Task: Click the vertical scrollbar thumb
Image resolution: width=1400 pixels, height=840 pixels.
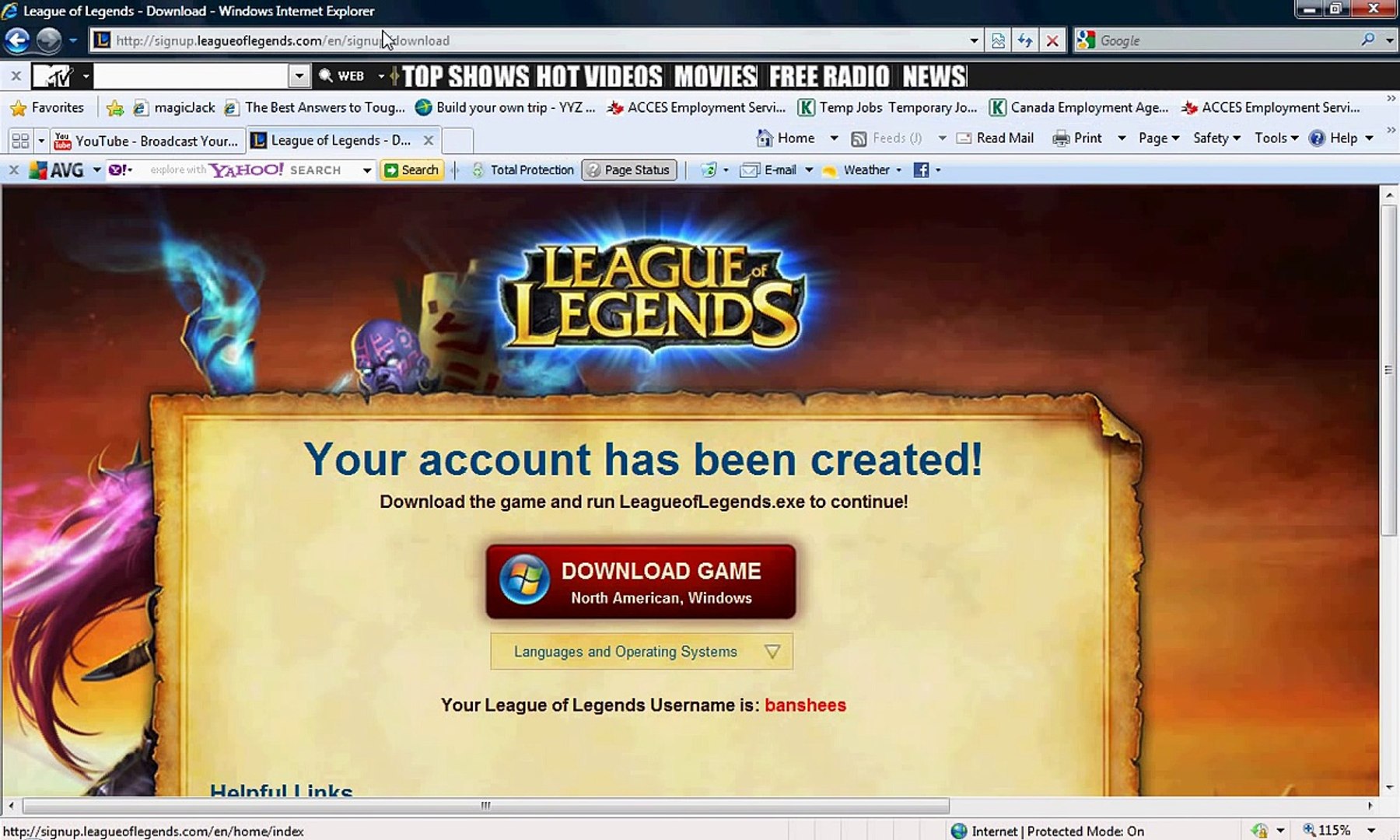Action: pyautogui.click(x=1389, y=369)
